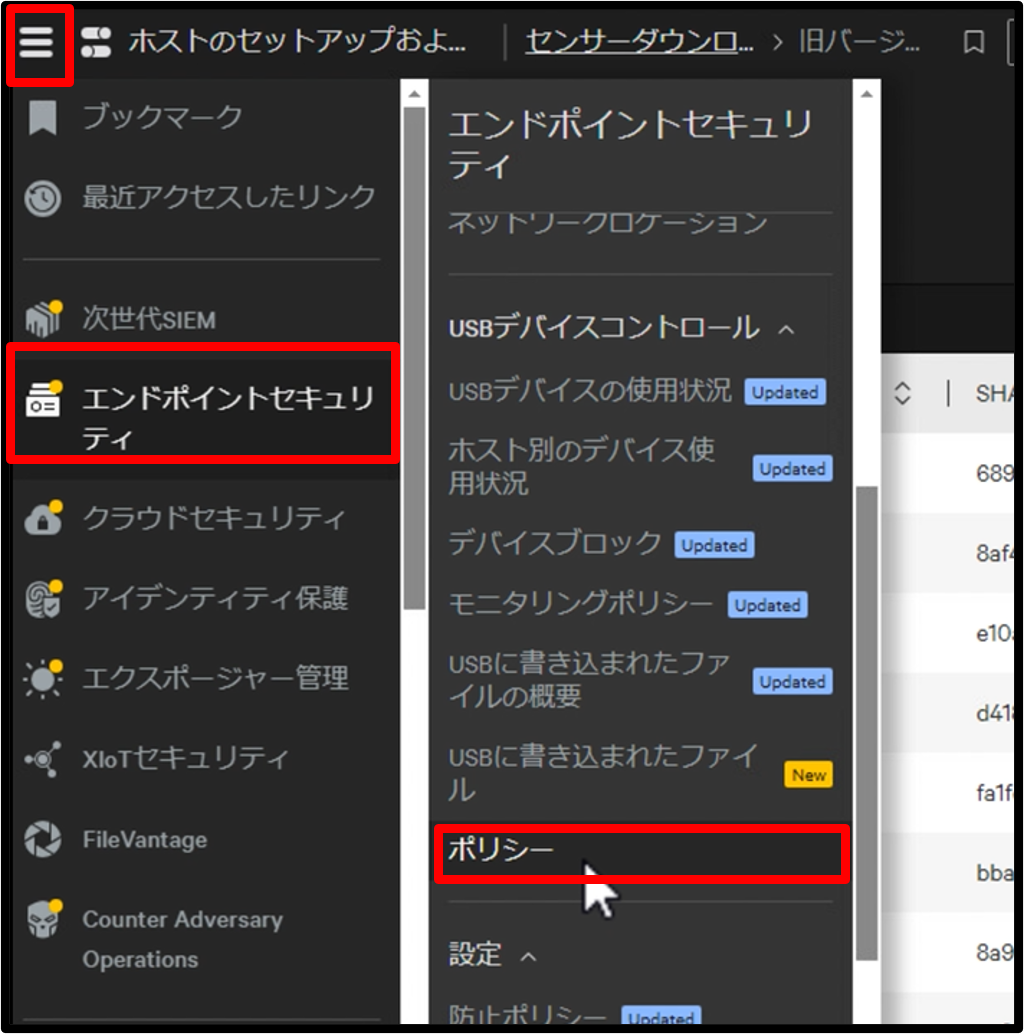The image size is (1024, 1034).
Task: Click the アイデンティティ保護 fingerprint icon
Action: pos(44,599)
